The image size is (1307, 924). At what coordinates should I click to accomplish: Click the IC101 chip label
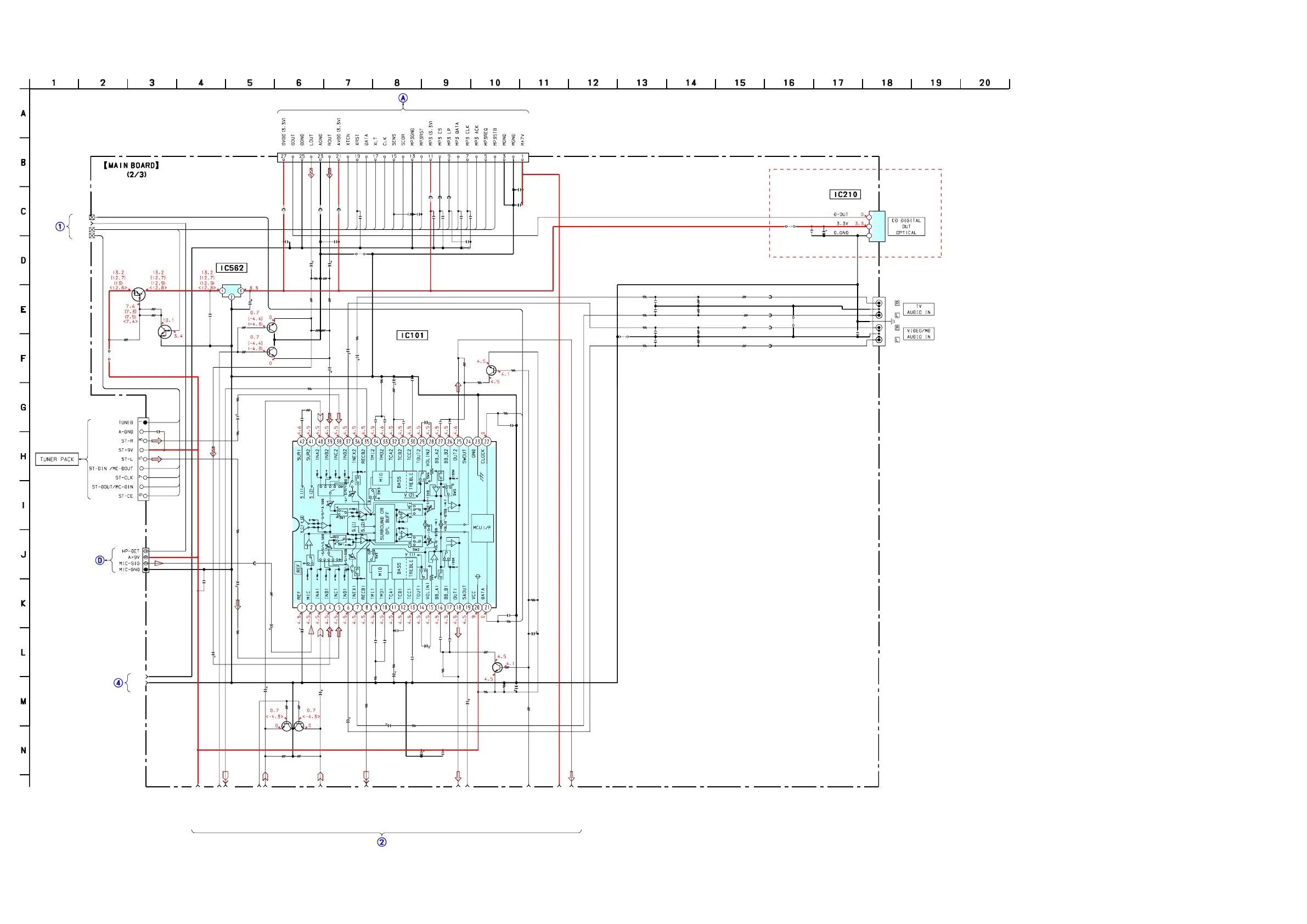click(x=412, y=335)
